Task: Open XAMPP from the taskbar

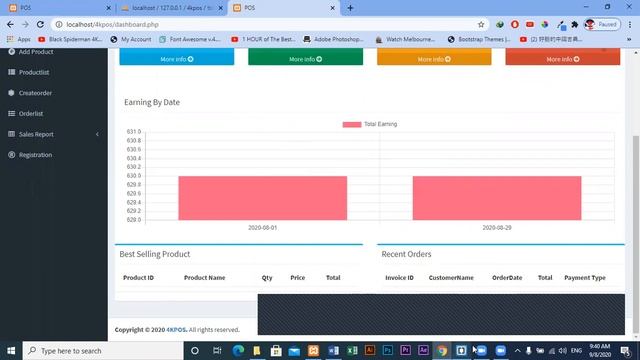Action: tap(313, 351)
